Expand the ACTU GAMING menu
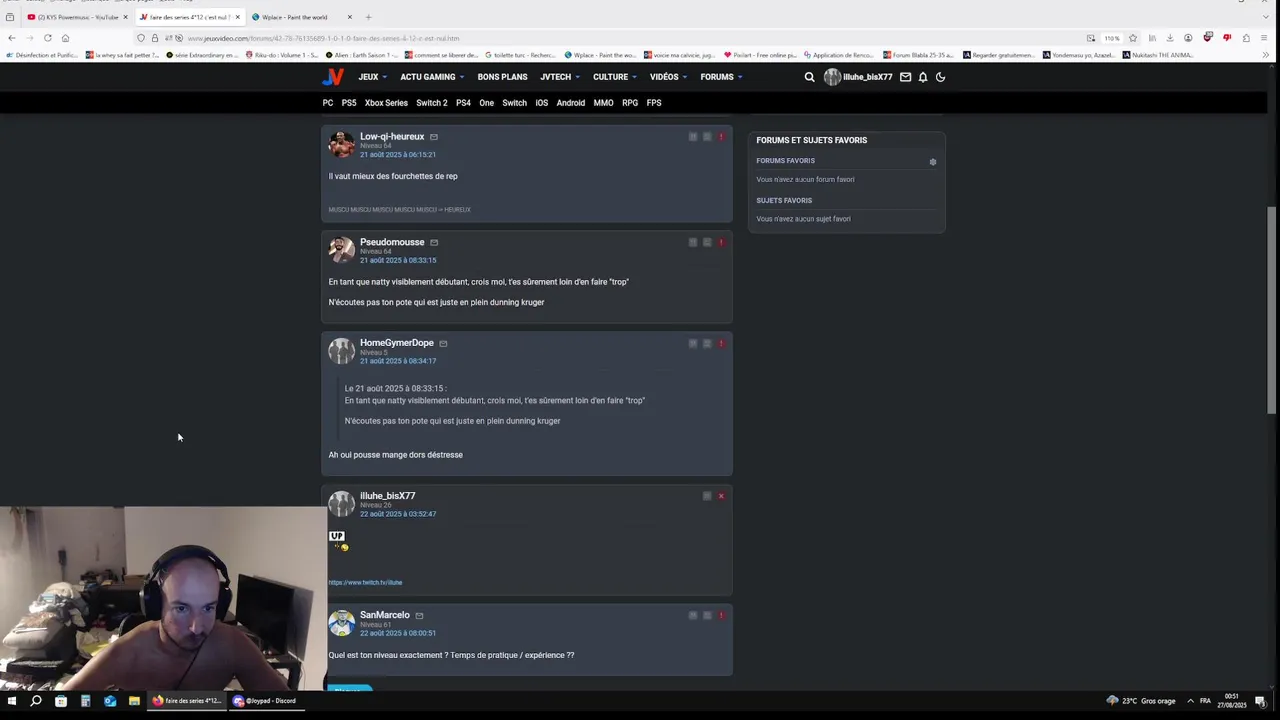 [x=432, y=77]
